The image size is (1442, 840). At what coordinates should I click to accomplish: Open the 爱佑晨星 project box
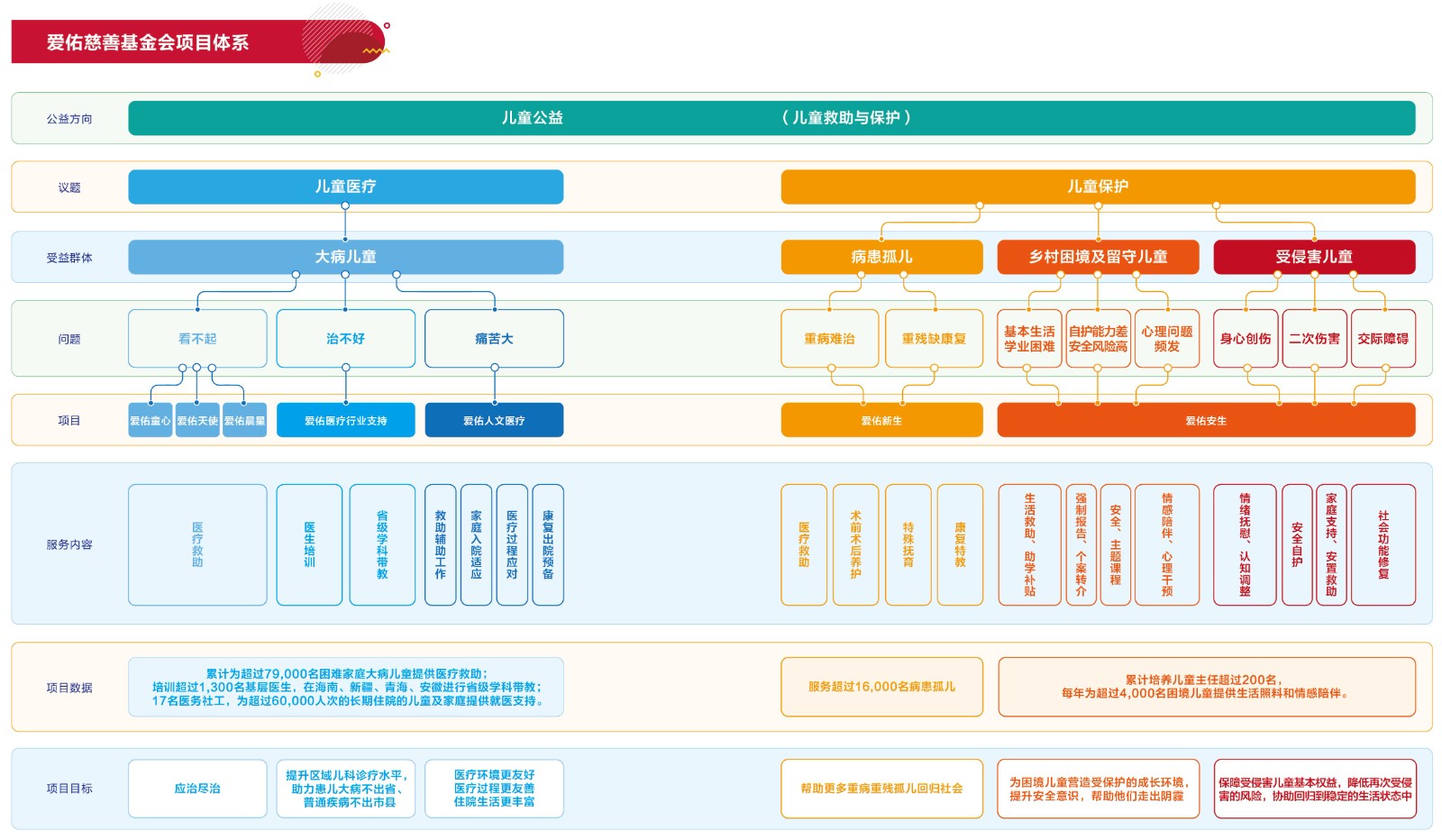pos(245,420)
